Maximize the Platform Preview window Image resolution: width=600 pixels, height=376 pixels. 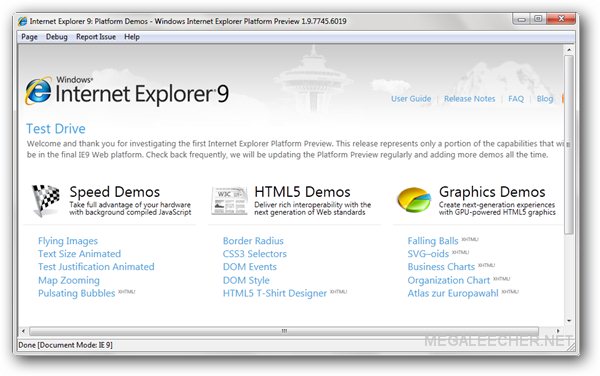point(538,19)
